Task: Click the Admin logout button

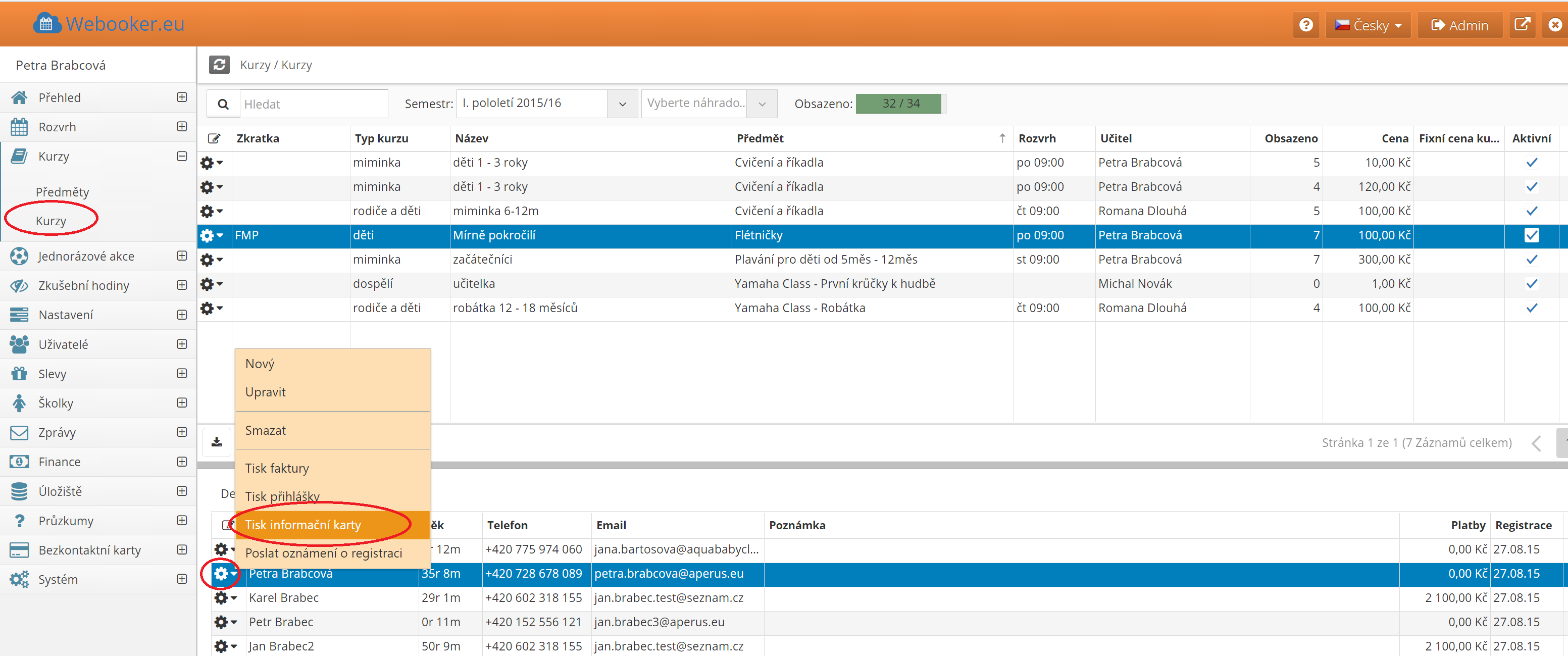Action: coord(1459,25)
